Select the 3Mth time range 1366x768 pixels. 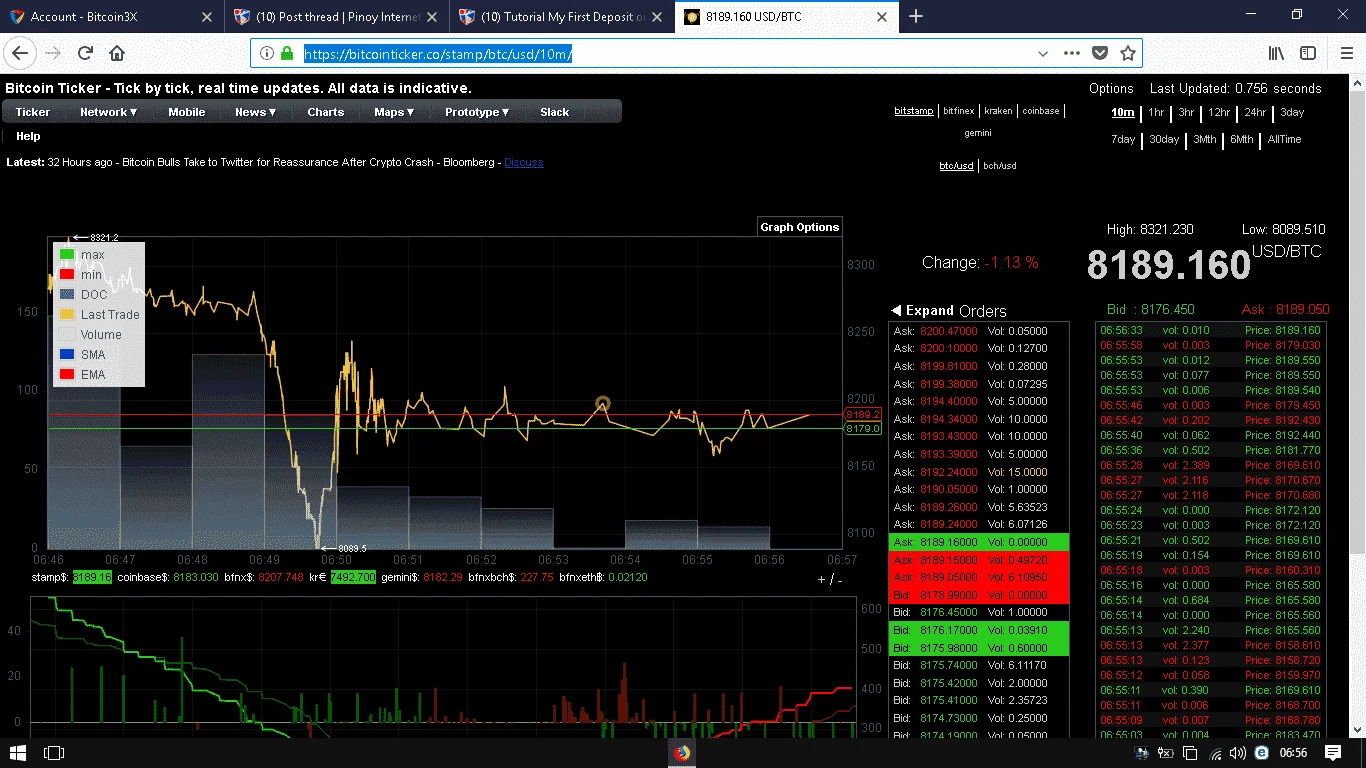click(1205, 139)
